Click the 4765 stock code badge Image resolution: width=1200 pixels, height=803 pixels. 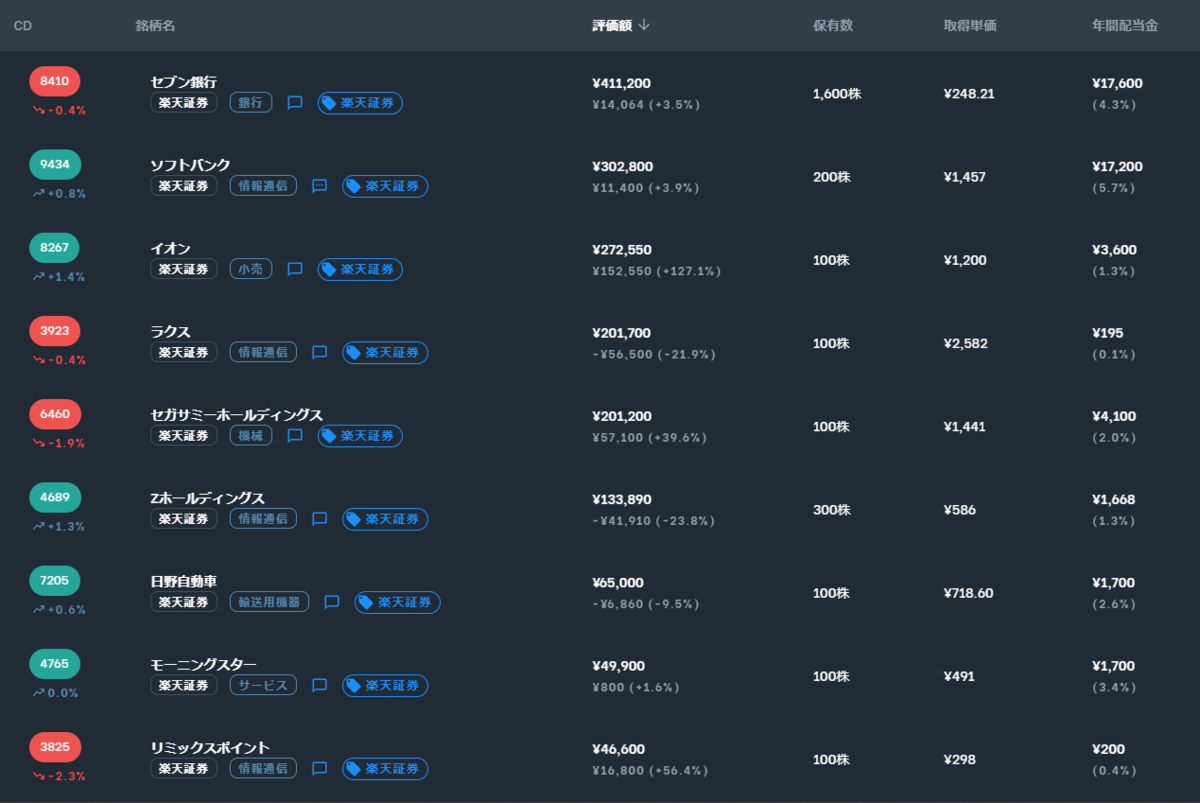[x=55, y=664]
